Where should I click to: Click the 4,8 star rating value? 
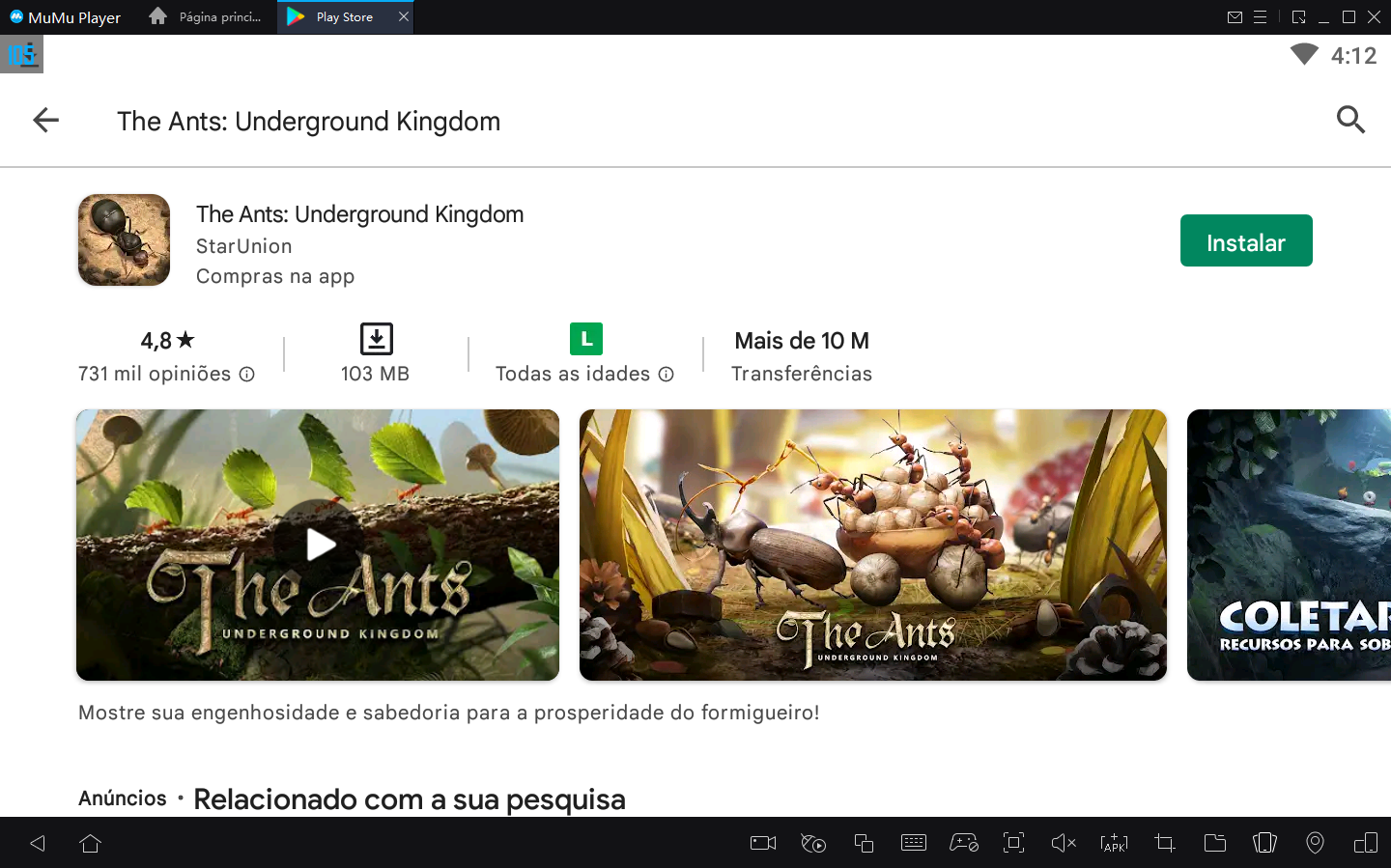pos(168,340)
